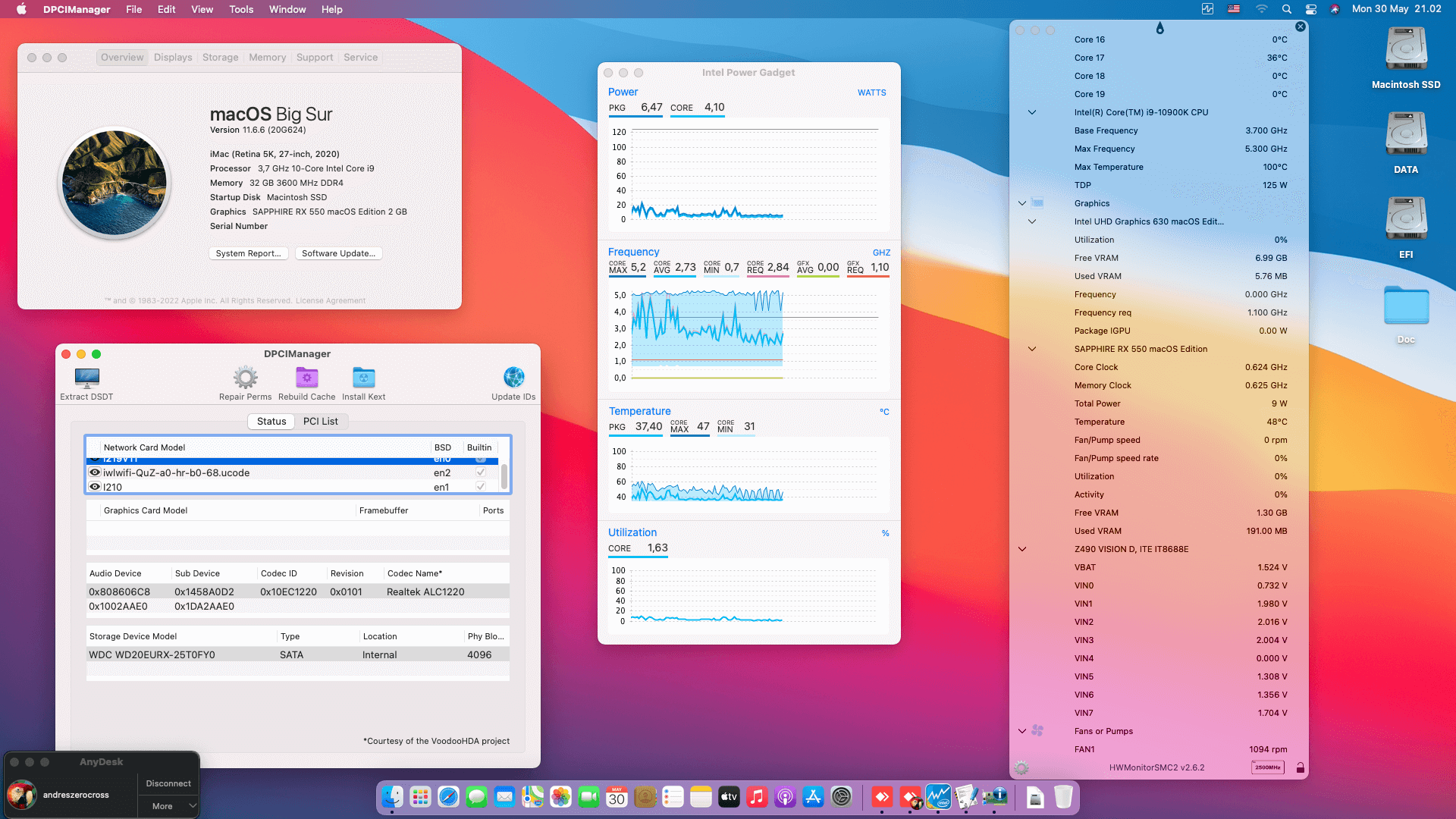Image resolution: width=1456 pixels, height=819 pixels.
Task: Click the Rebuild Cache icon
Action: point(306,378)
